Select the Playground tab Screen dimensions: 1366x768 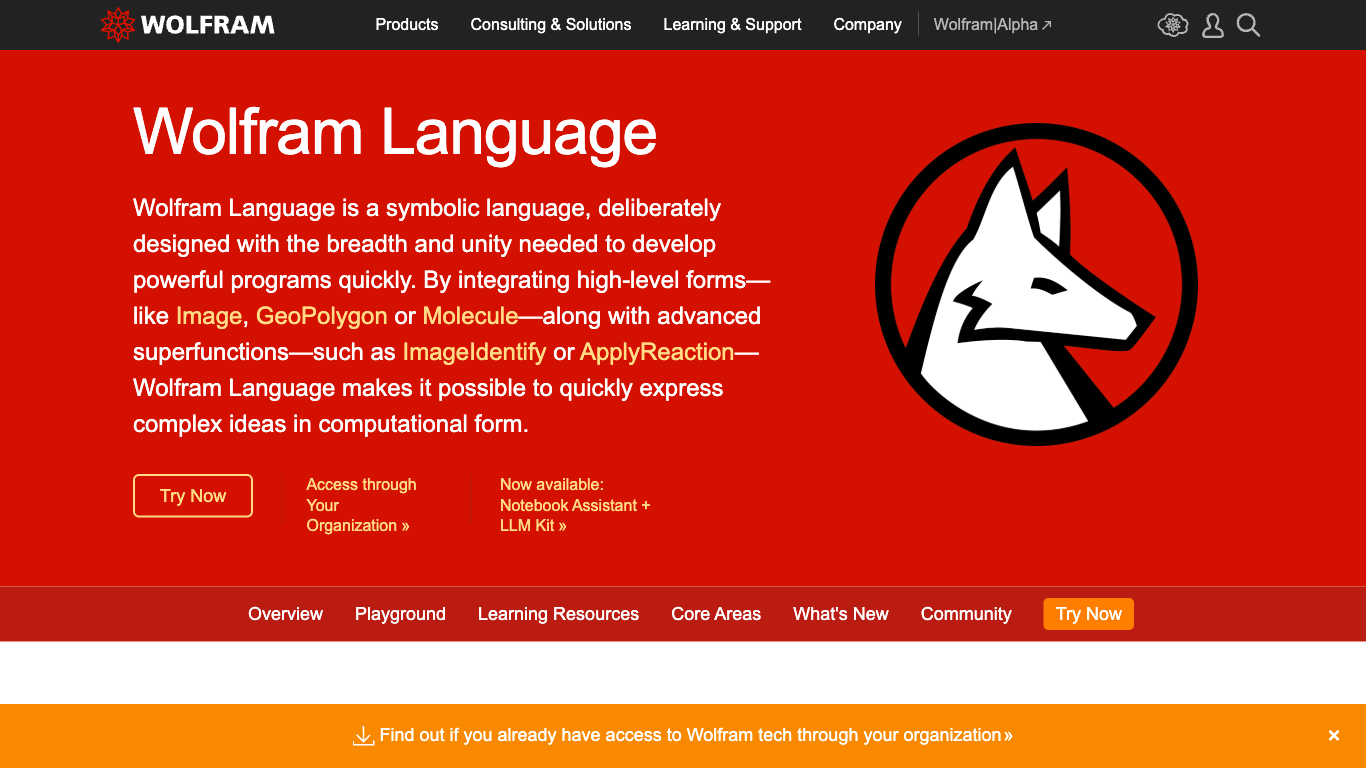(x=400, y=614)
